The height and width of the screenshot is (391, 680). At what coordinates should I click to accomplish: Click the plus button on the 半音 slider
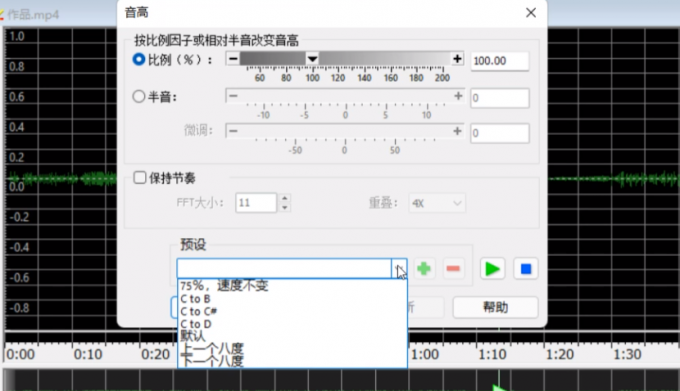click(458, 96)
